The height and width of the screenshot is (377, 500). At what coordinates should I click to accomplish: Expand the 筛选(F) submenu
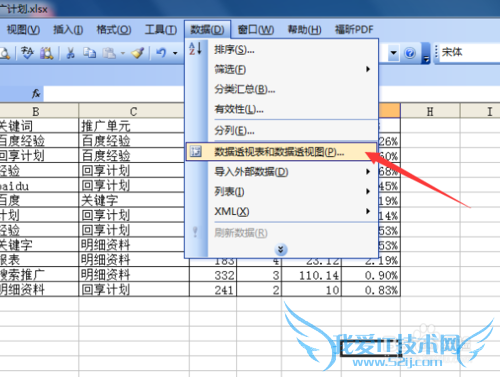(282, 70)
